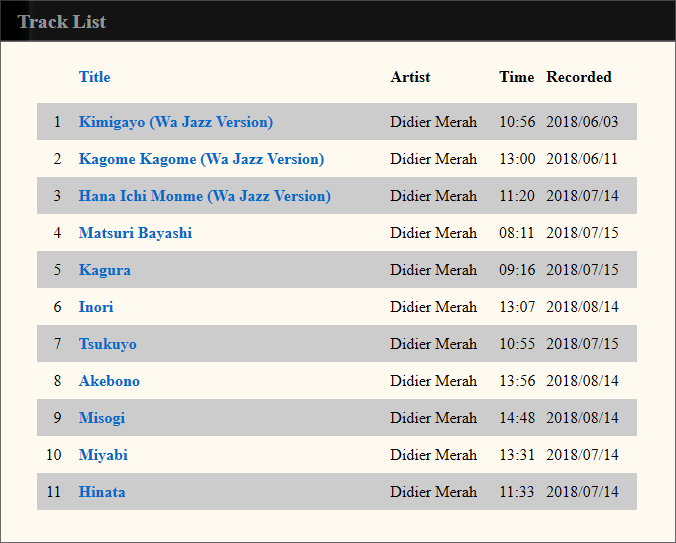Click track number 11 beside Hinata
The width and height of the screenshot is (676, 543).
tap(54, 492)
